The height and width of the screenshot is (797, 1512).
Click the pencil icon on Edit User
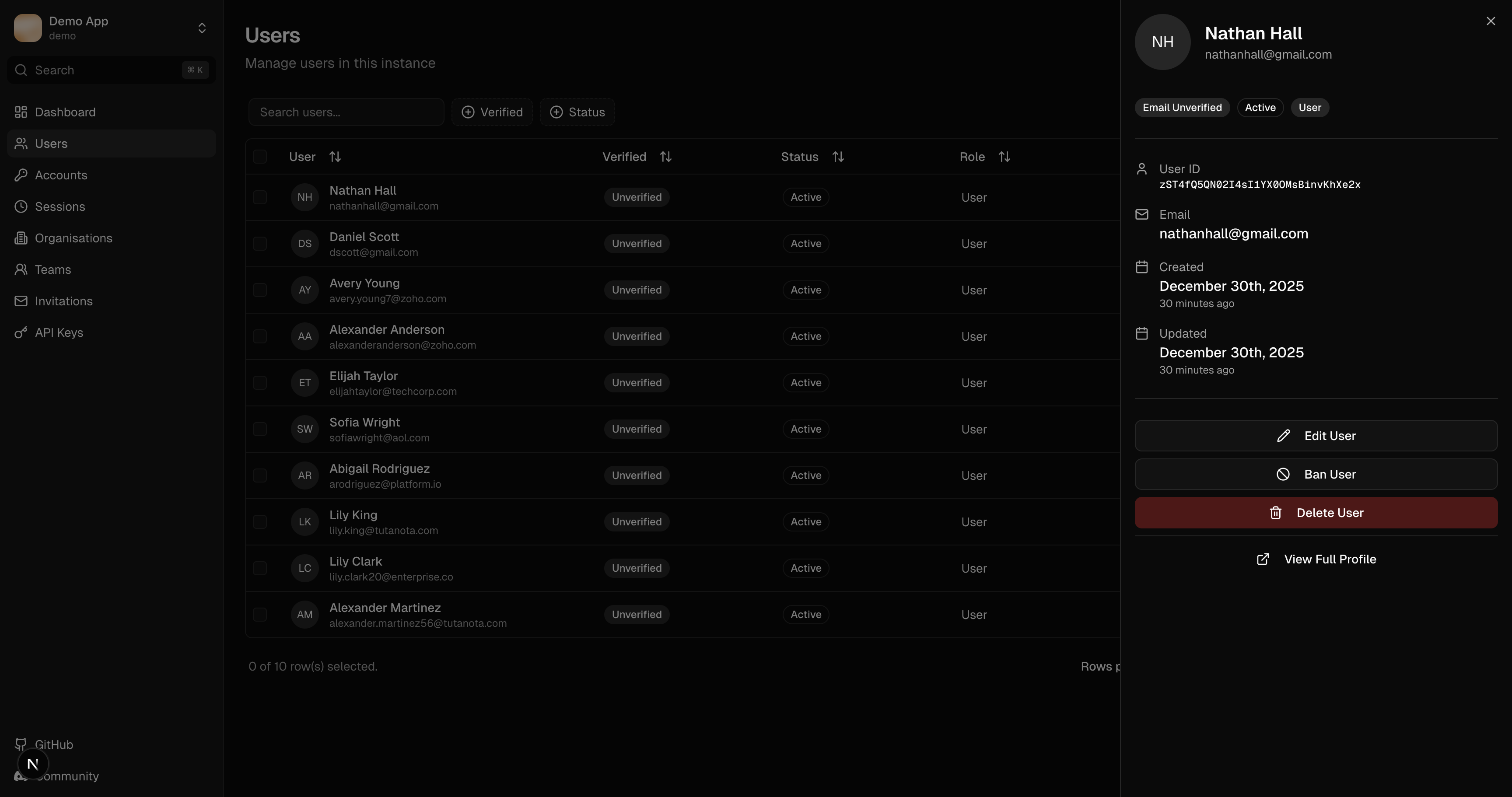1284,436
